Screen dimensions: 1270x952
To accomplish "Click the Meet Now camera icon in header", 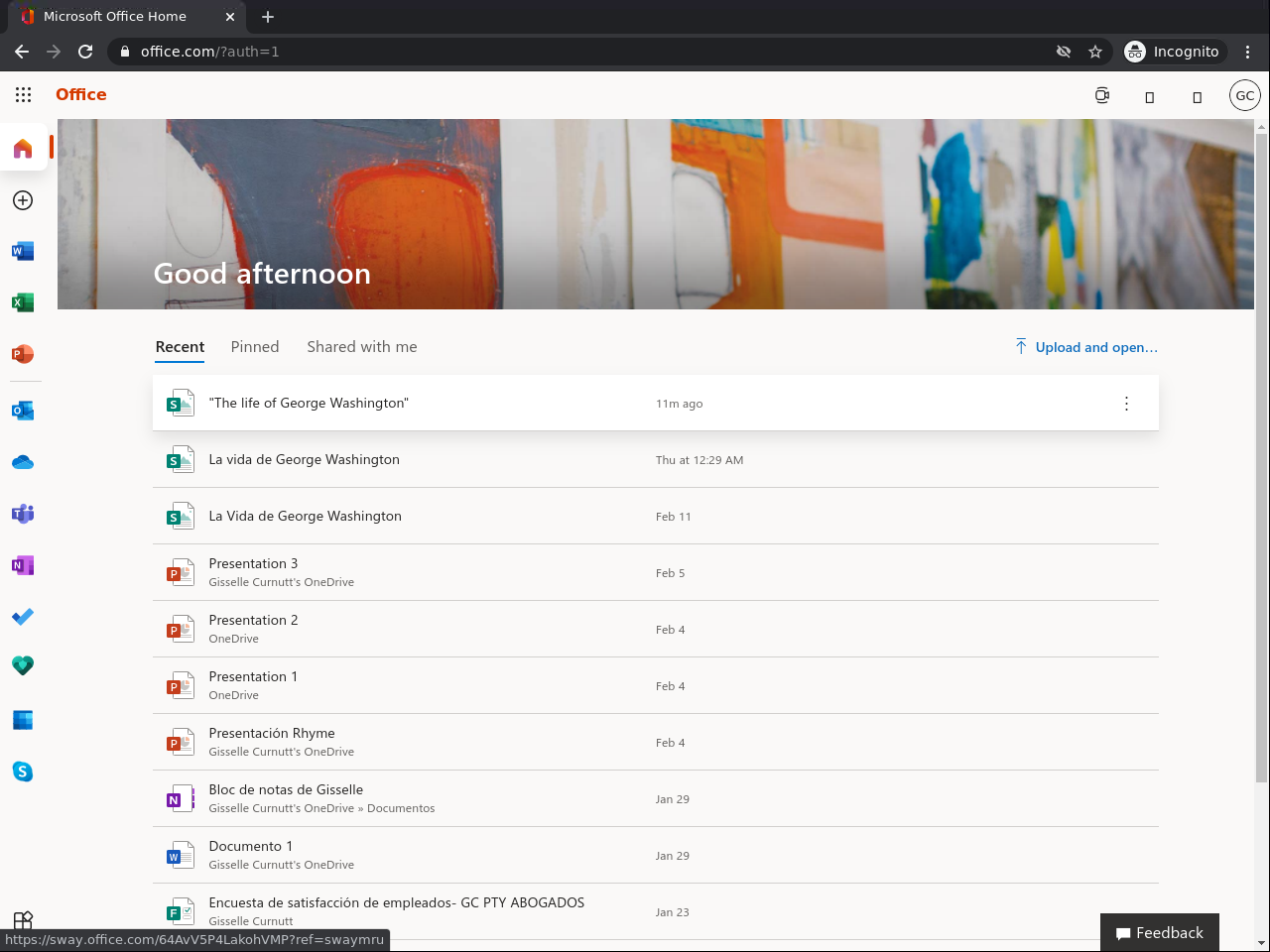I will coord(1102,95).
